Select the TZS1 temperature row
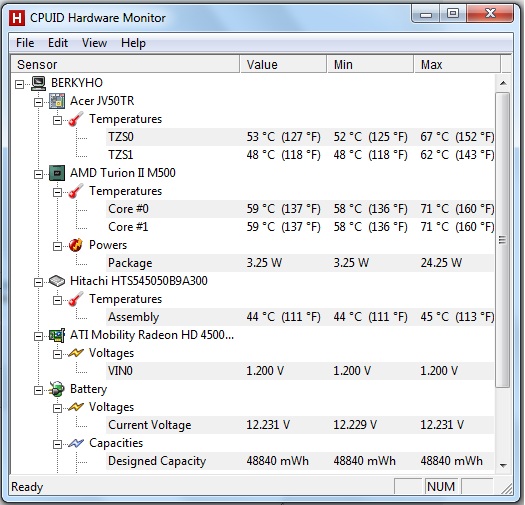525x505 pixels. 300,155
